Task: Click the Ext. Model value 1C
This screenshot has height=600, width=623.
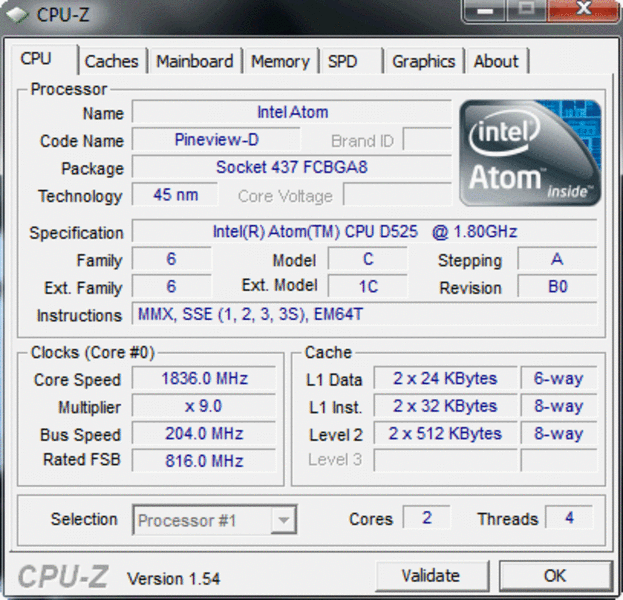Action: (368, 286)
